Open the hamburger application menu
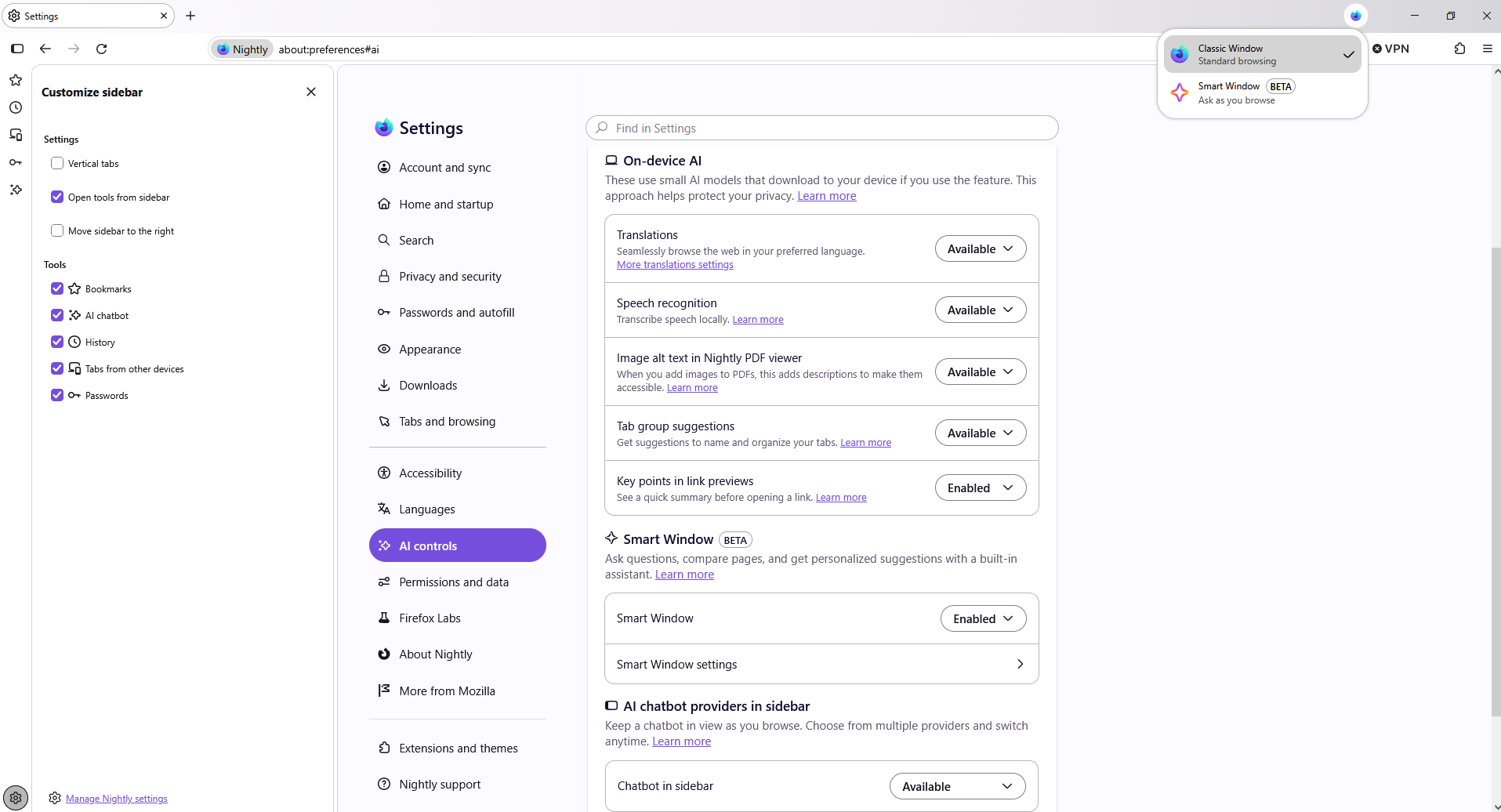Viewport: 1501px width, 812px height. coord(1487,49)
